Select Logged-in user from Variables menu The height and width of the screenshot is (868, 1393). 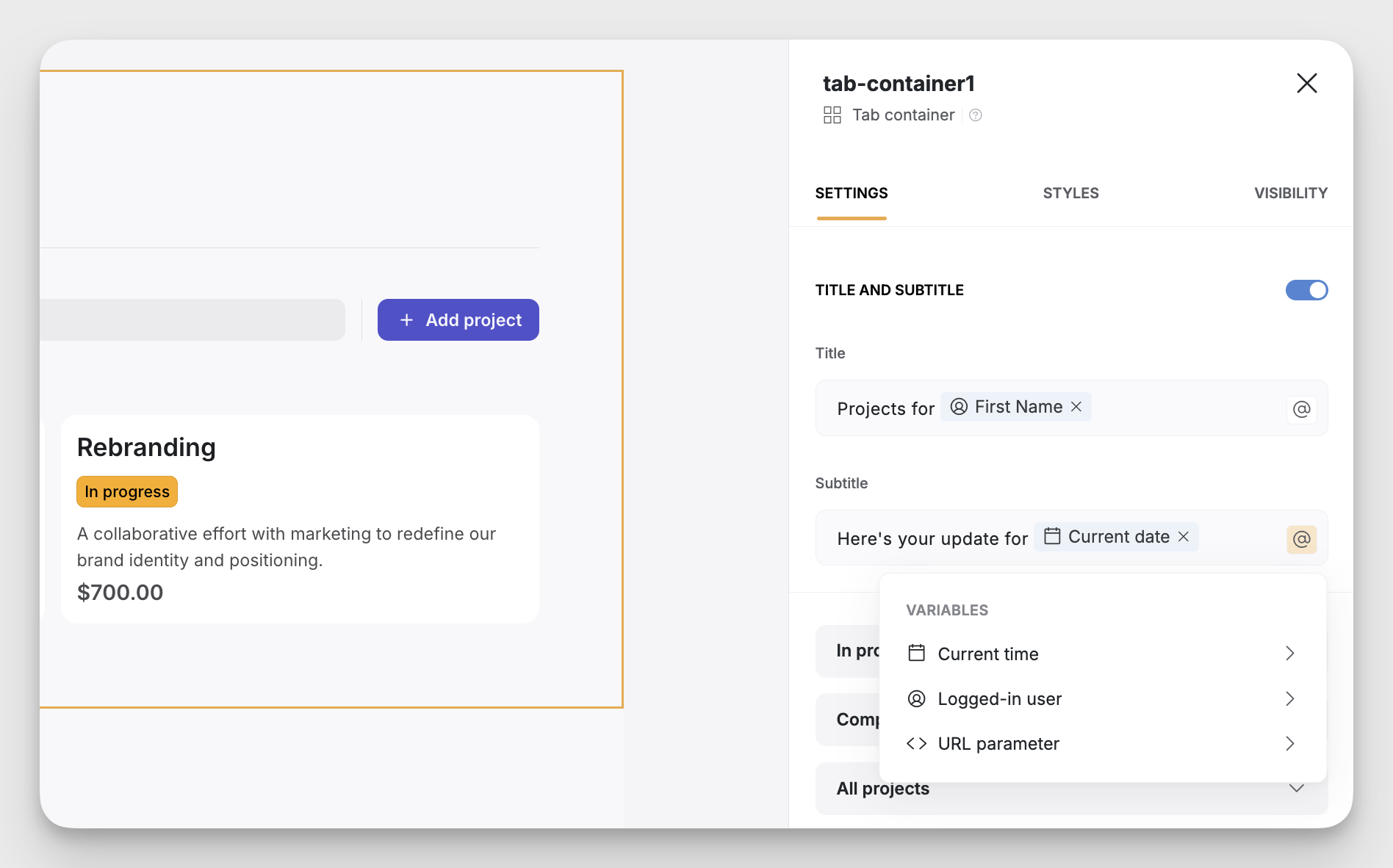point(1103,698)
